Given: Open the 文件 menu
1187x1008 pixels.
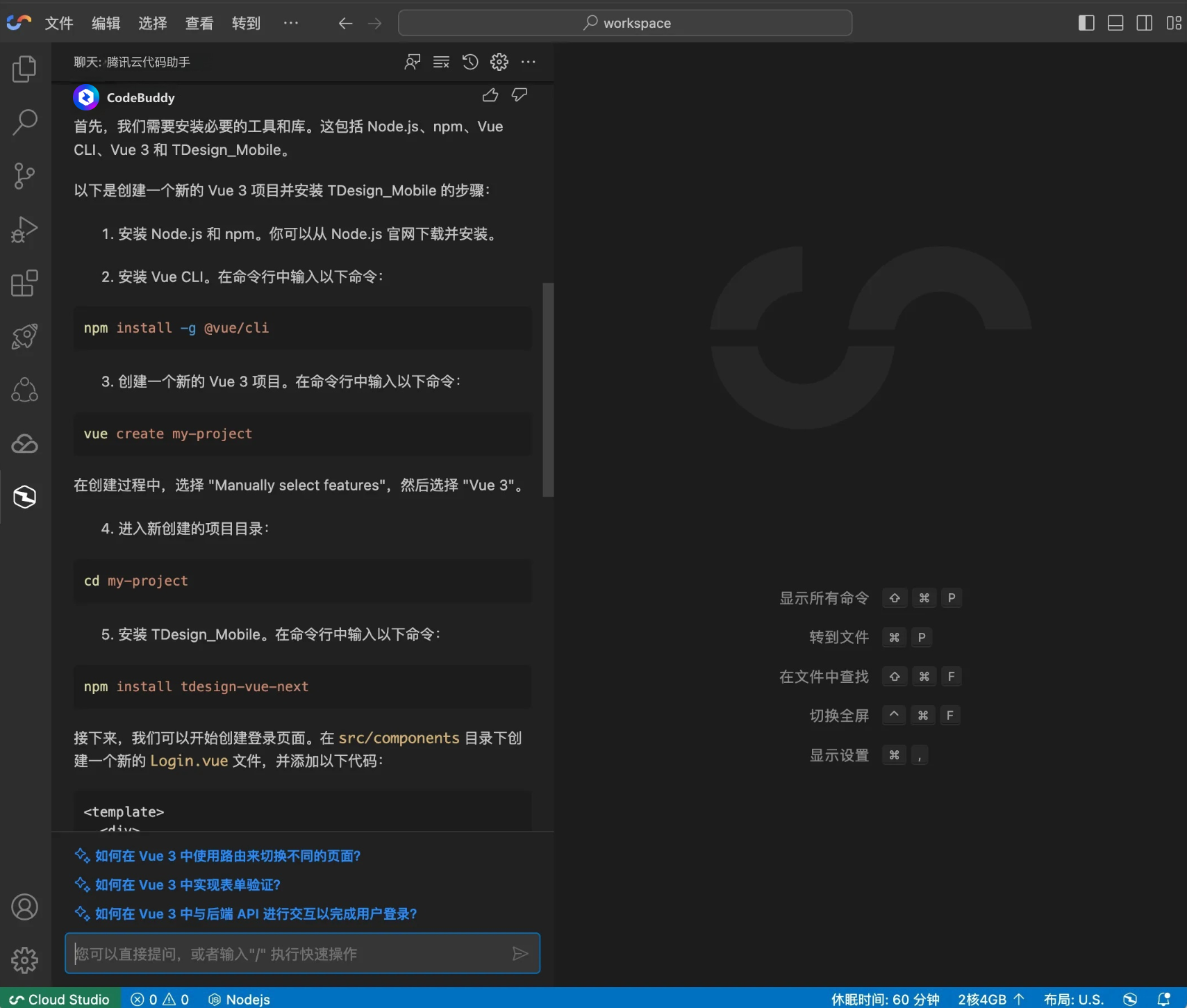Looking at the screenshot, I should 59,23.
